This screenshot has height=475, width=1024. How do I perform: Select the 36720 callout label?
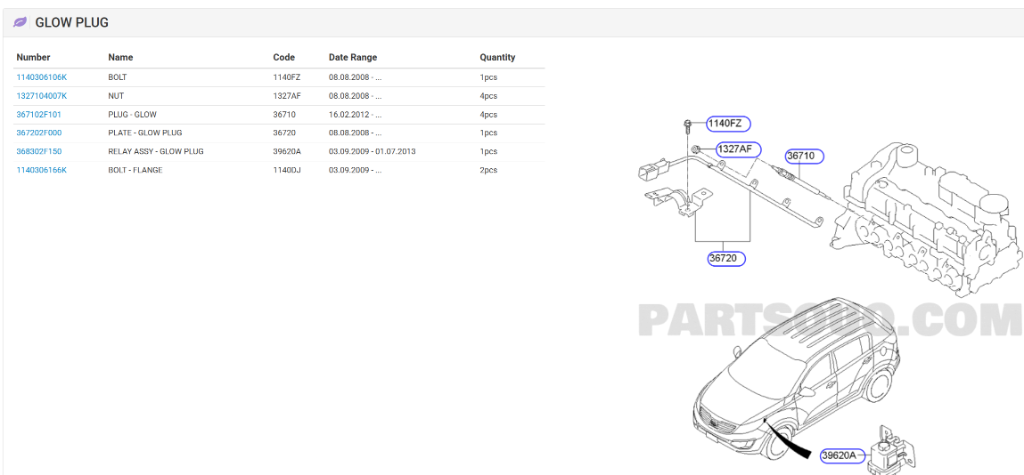(726, 258)
